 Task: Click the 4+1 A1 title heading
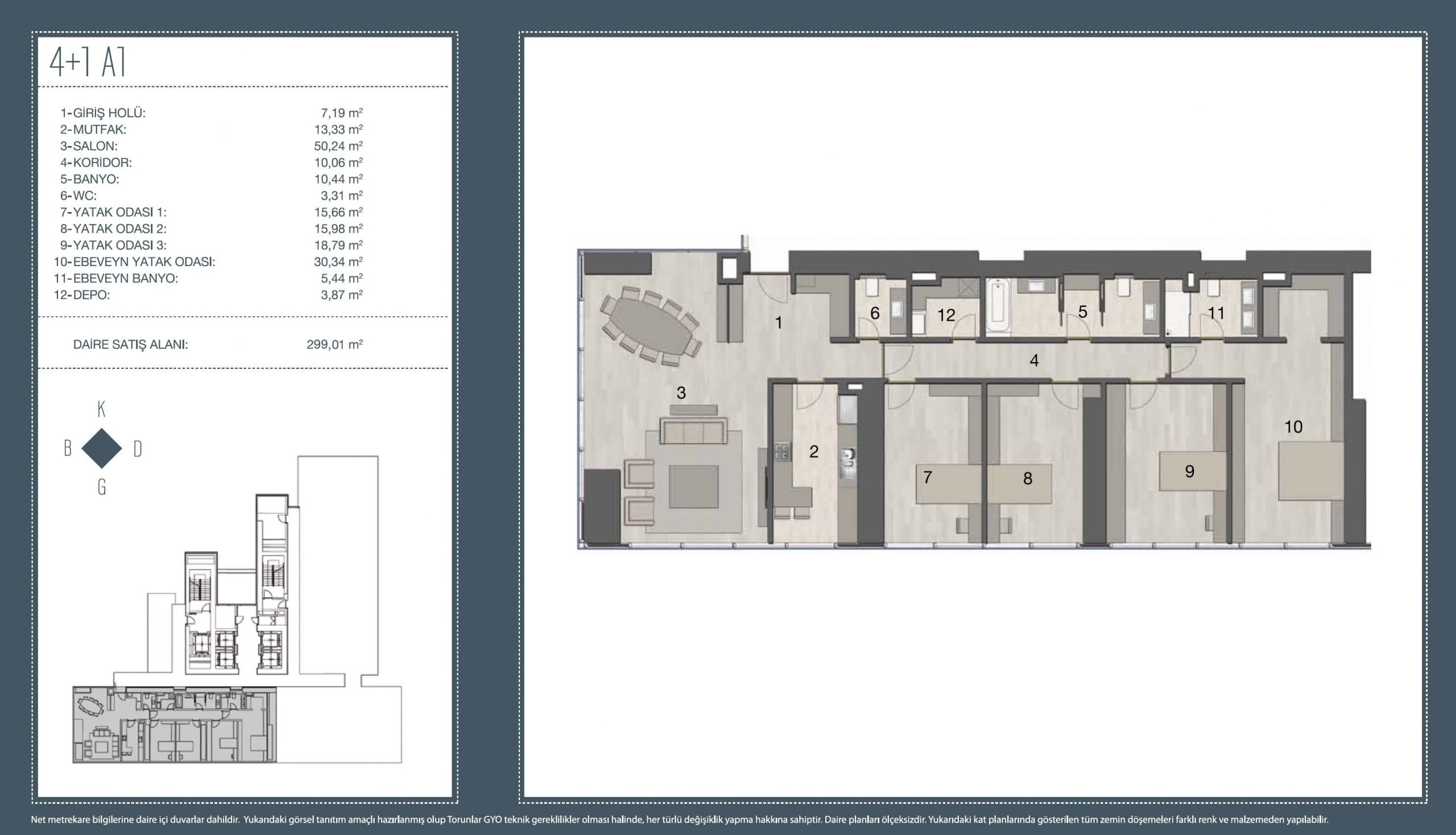88,63
